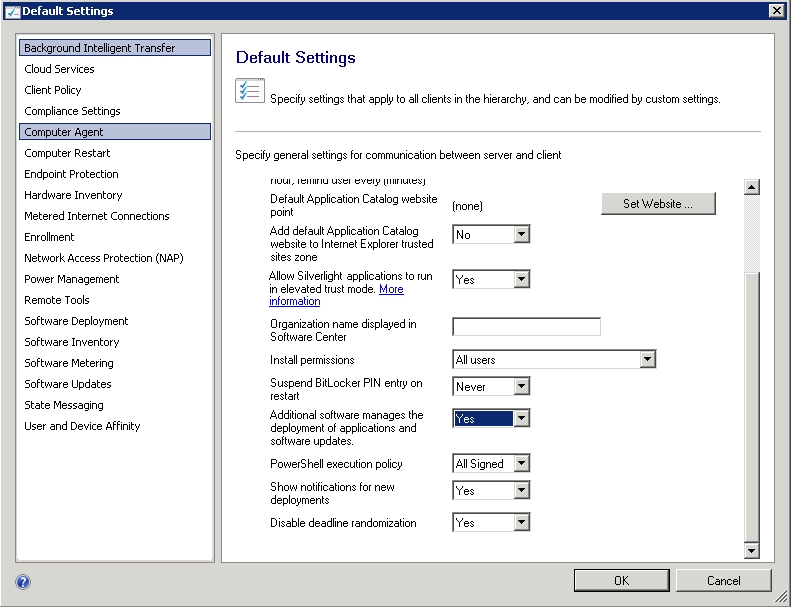Open the Install permissions dropdown
791x607 pixels.
click(648, 360)
